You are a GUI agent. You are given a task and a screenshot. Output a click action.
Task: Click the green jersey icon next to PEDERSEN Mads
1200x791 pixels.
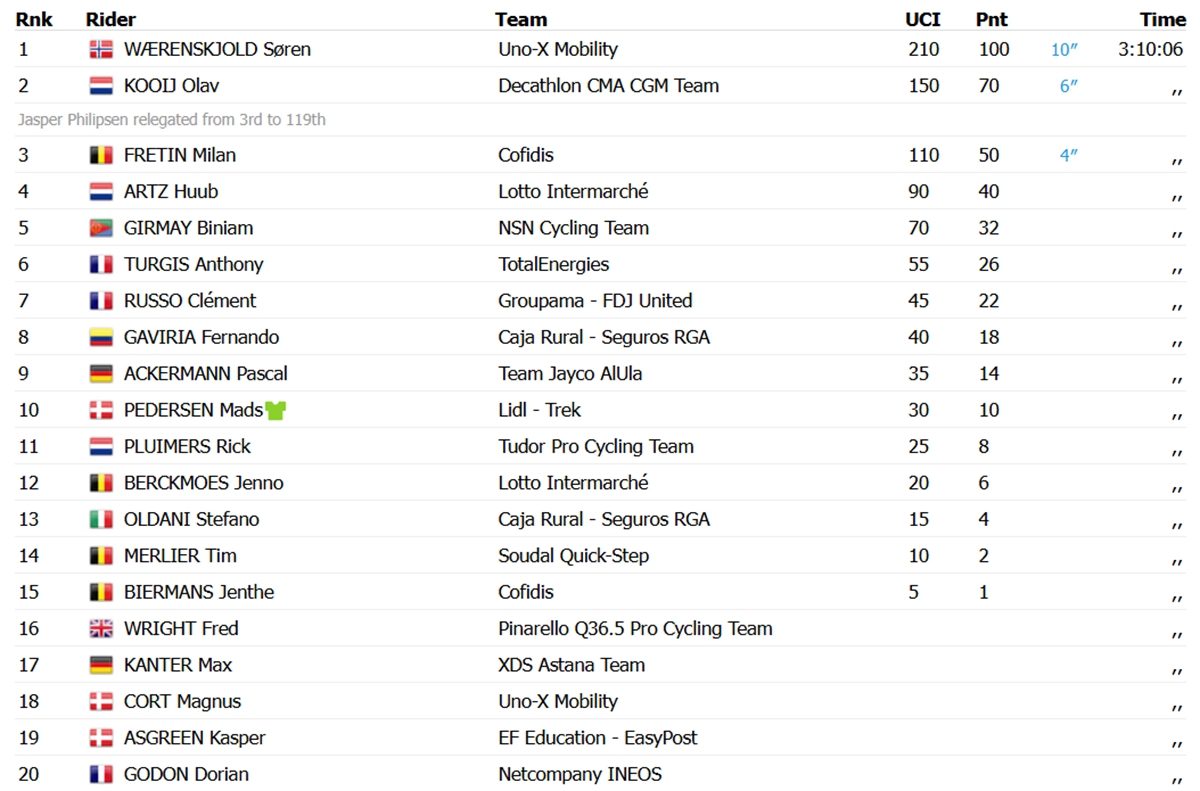click(x=276, y=410)
